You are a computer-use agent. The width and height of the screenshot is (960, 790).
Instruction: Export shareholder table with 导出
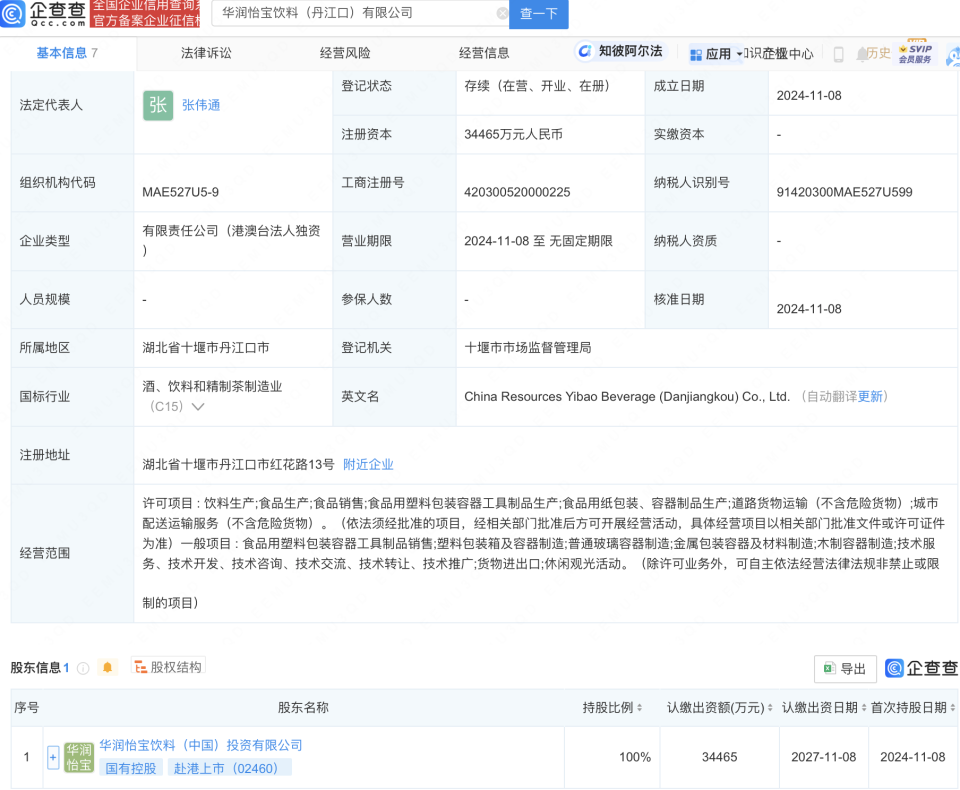click(845, 669)
